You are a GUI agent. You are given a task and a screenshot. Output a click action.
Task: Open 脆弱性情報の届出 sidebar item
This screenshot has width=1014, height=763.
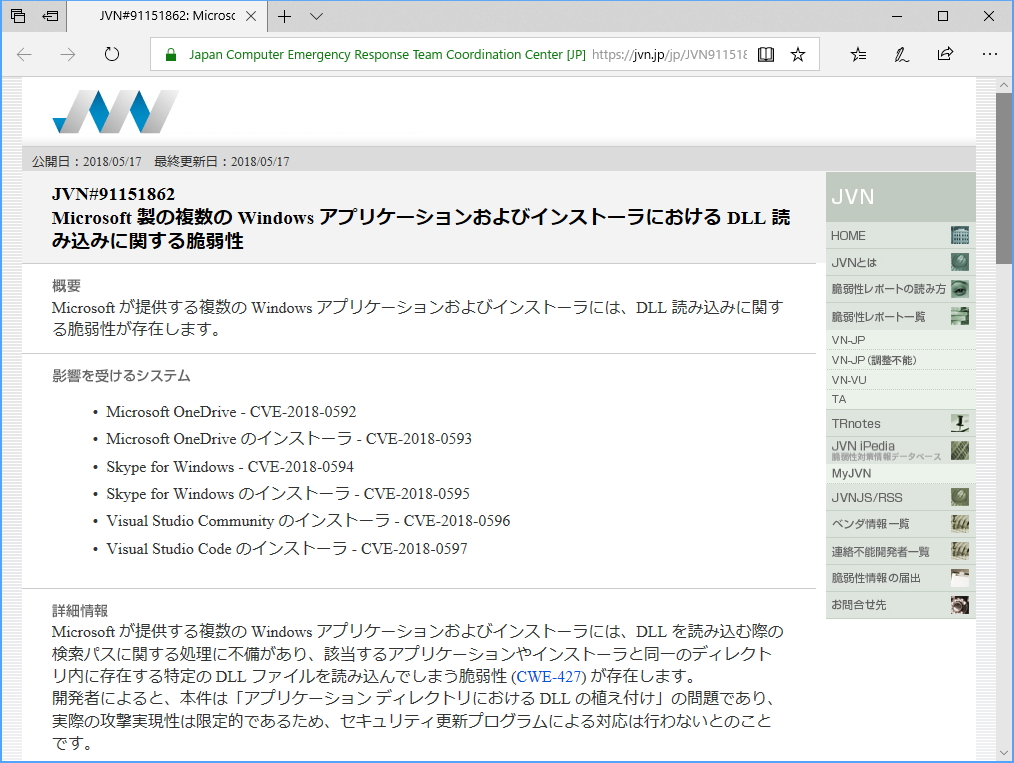tap(900, 578)
